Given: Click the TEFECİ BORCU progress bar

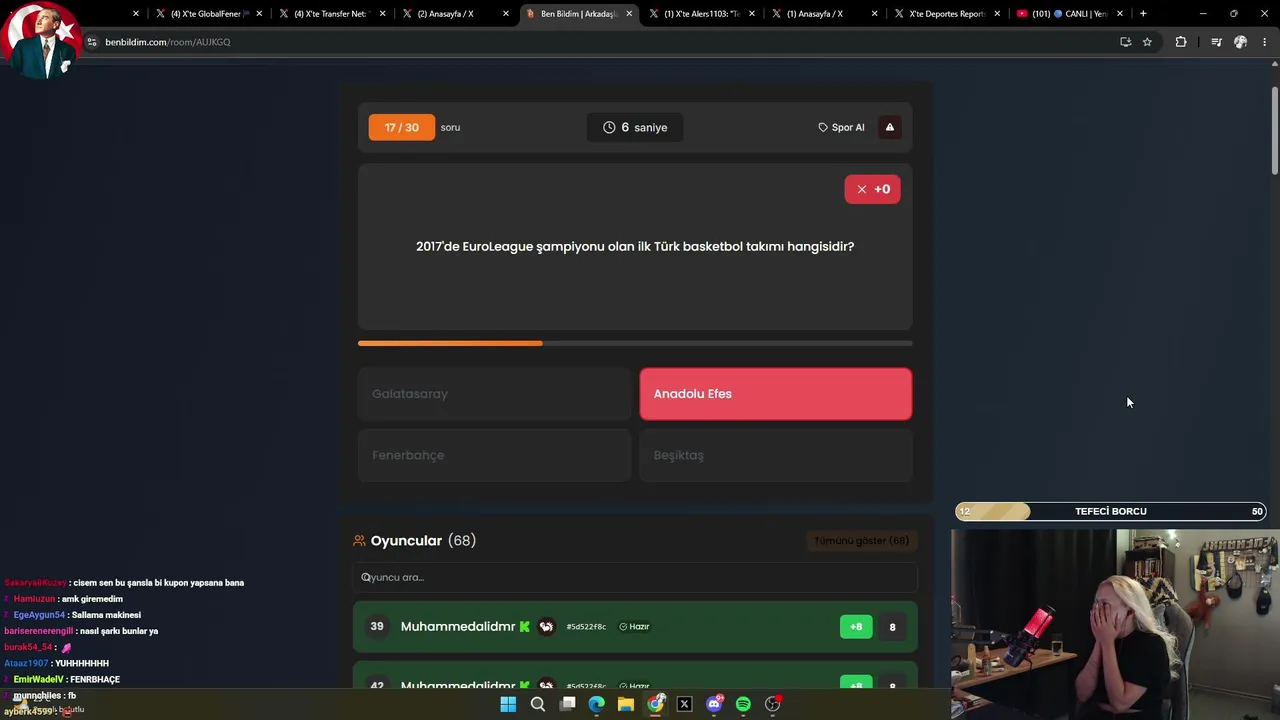Looking at the screenshot, I should point(1111,512).
